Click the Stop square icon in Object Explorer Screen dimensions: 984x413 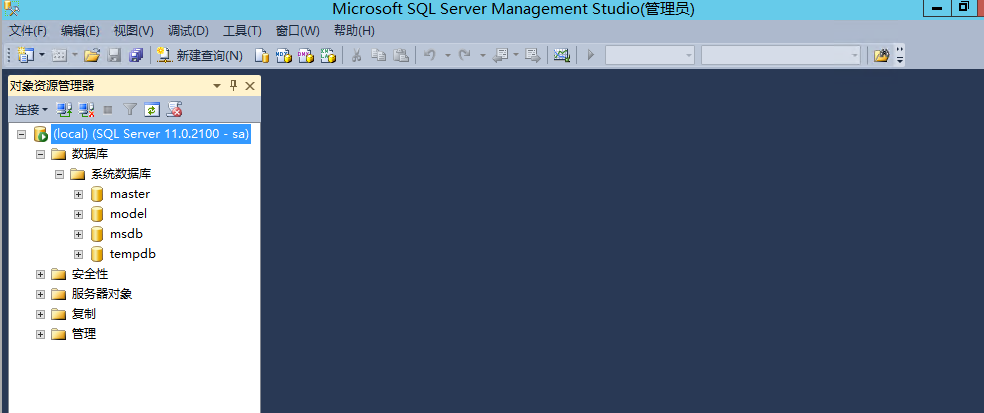108,110
